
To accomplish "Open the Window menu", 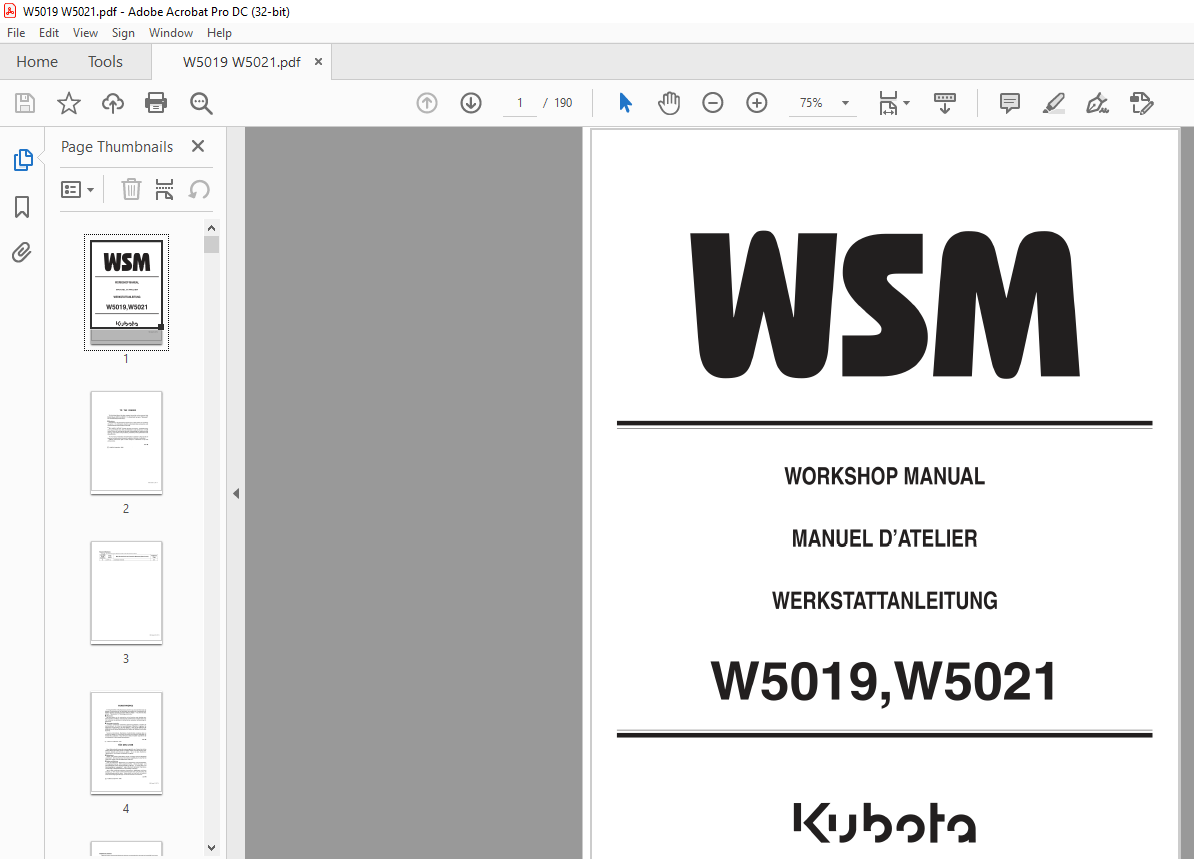I will coord(171,33).
